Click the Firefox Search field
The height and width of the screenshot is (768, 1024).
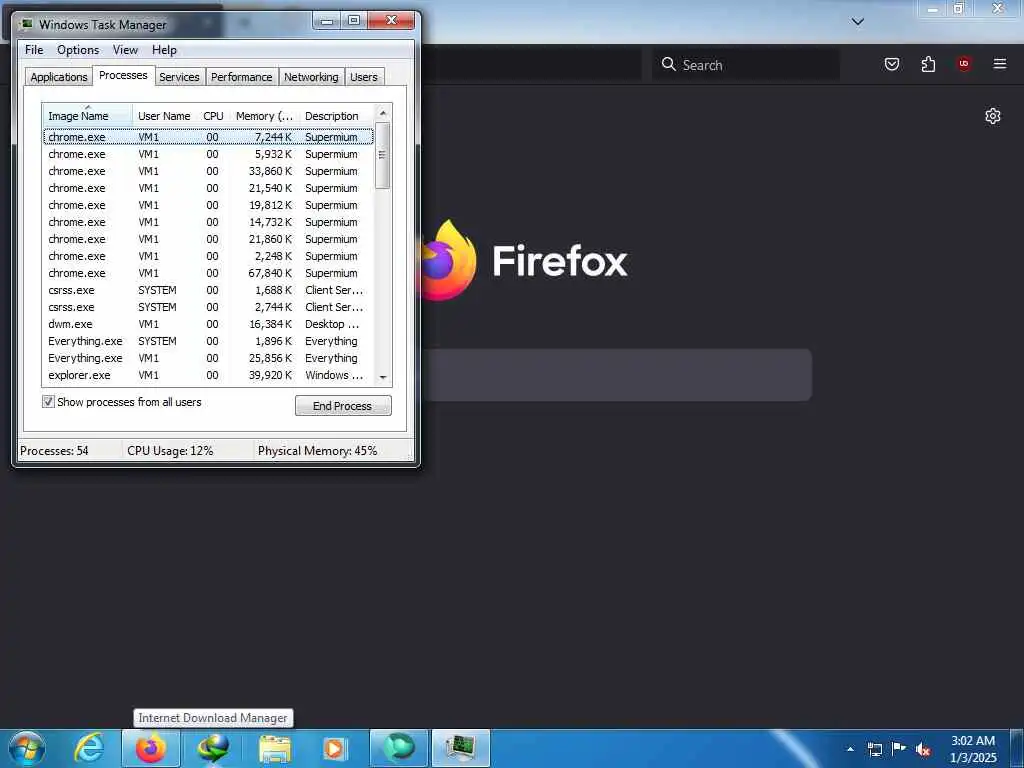tap(746, 65)
